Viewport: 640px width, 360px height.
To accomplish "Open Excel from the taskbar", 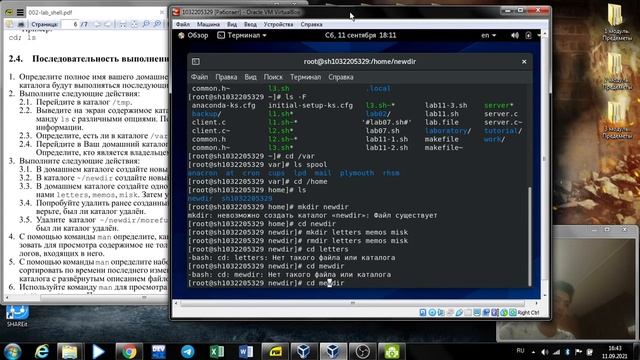I will tap(217, 351).
